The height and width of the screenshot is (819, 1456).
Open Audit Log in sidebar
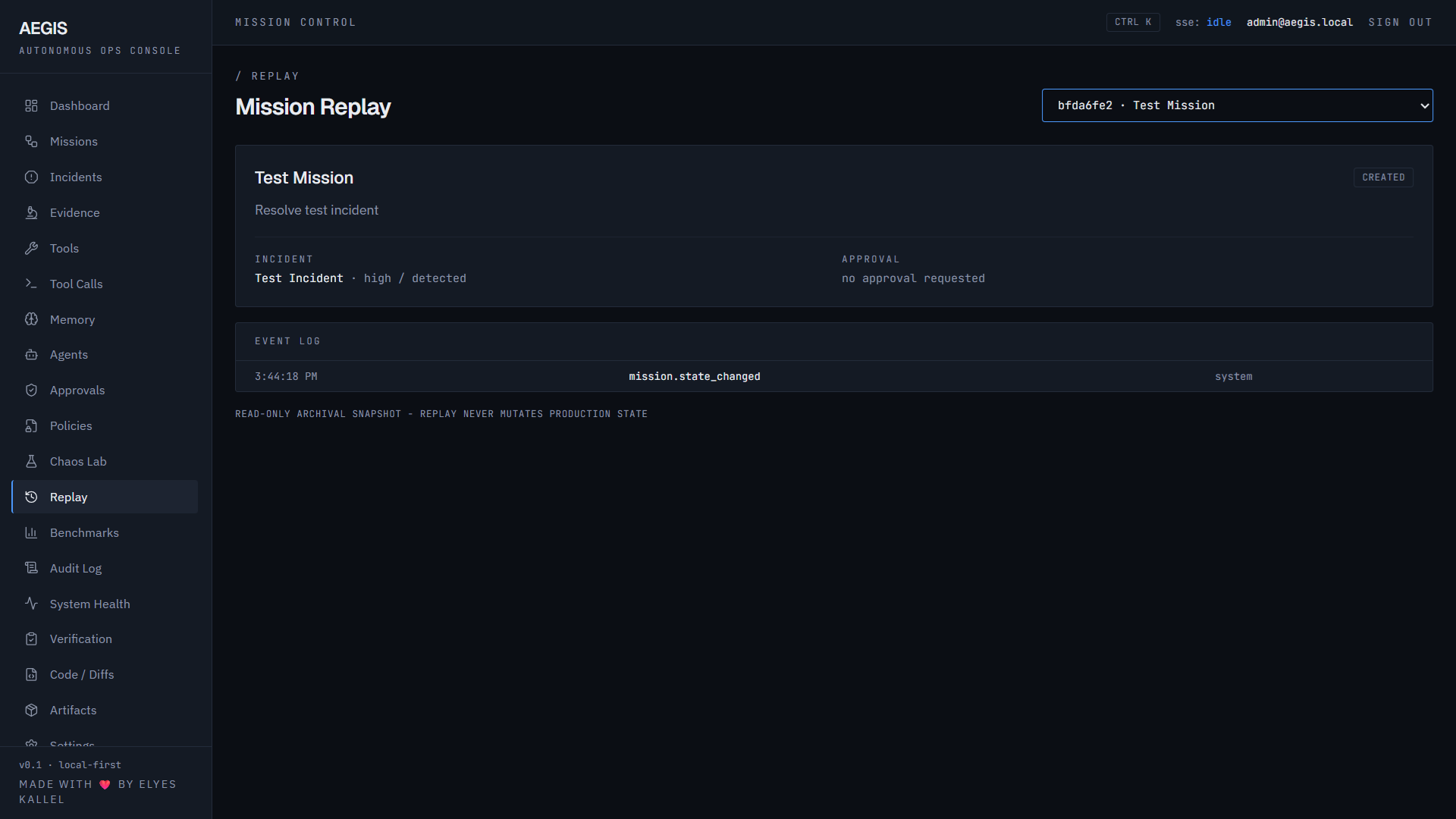[105, 568]
